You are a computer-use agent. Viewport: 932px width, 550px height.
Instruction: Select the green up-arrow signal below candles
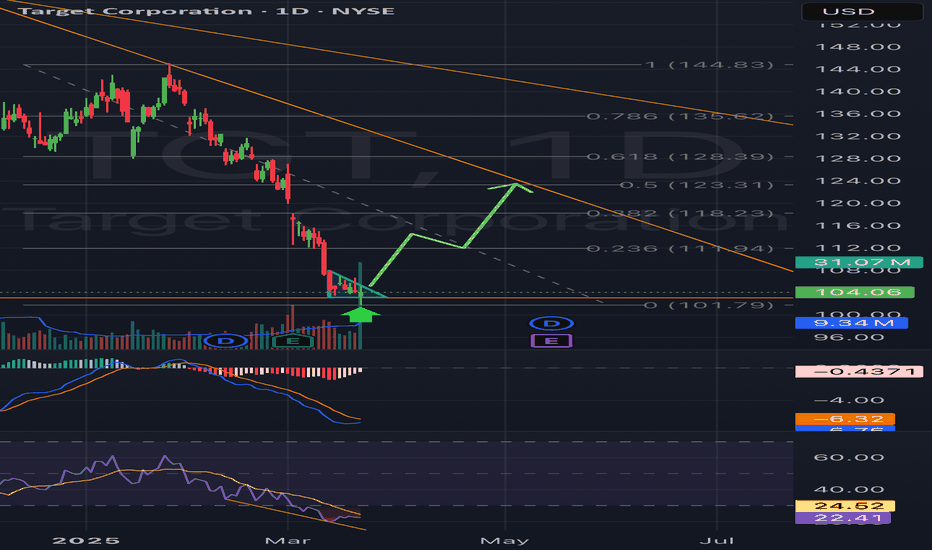click(x=360, y=315)
